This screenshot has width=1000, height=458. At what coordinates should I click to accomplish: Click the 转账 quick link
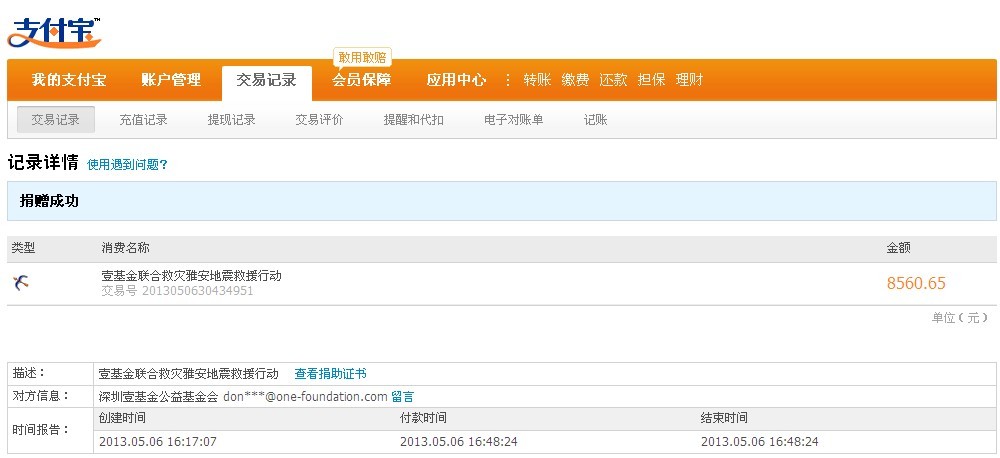[537, 80]
